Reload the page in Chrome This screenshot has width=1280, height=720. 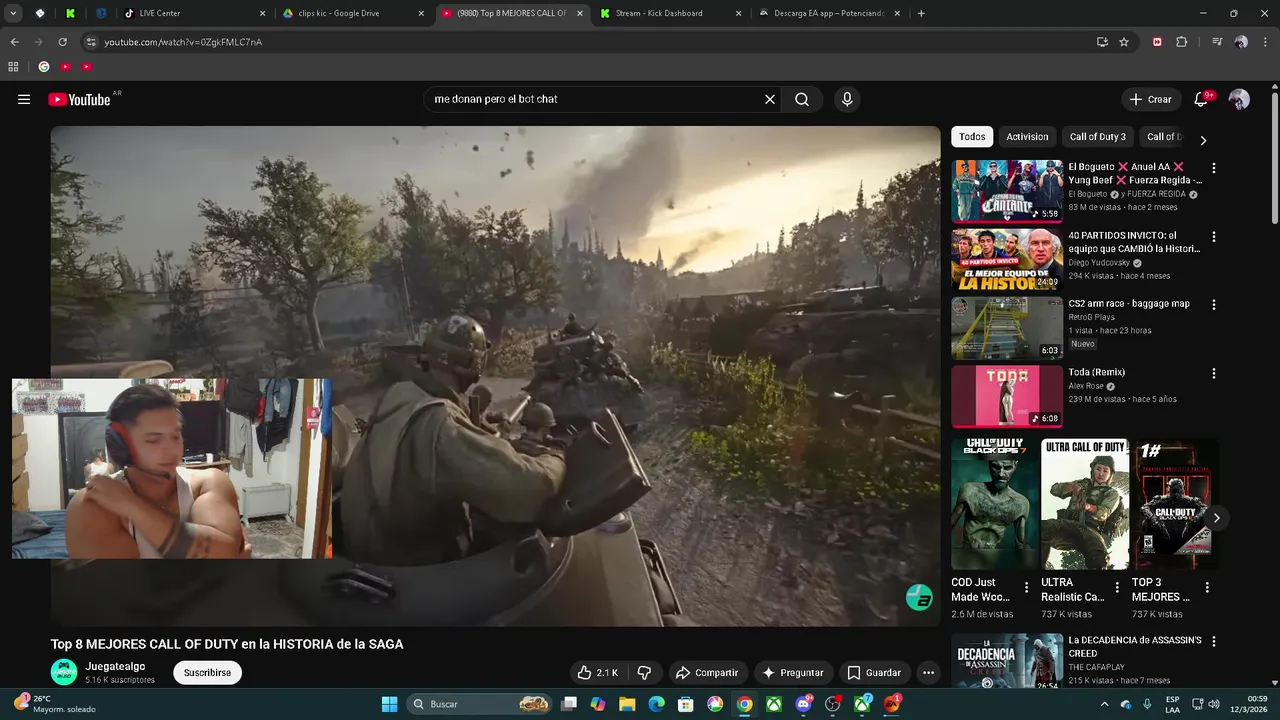pos(62,42)
